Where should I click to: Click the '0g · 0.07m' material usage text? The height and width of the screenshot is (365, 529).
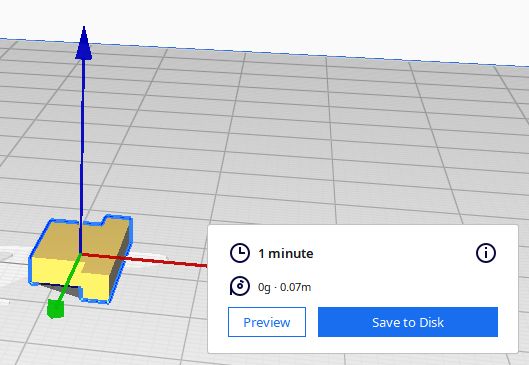pyautogui.click(x=284, y=287)
